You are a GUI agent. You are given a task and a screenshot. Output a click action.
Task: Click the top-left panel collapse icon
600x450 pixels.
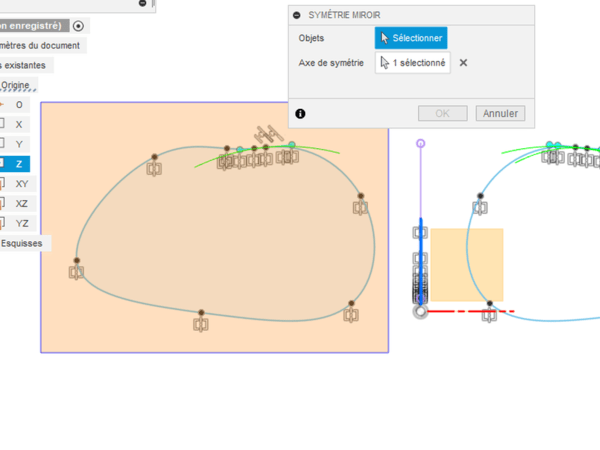[143, 4]
